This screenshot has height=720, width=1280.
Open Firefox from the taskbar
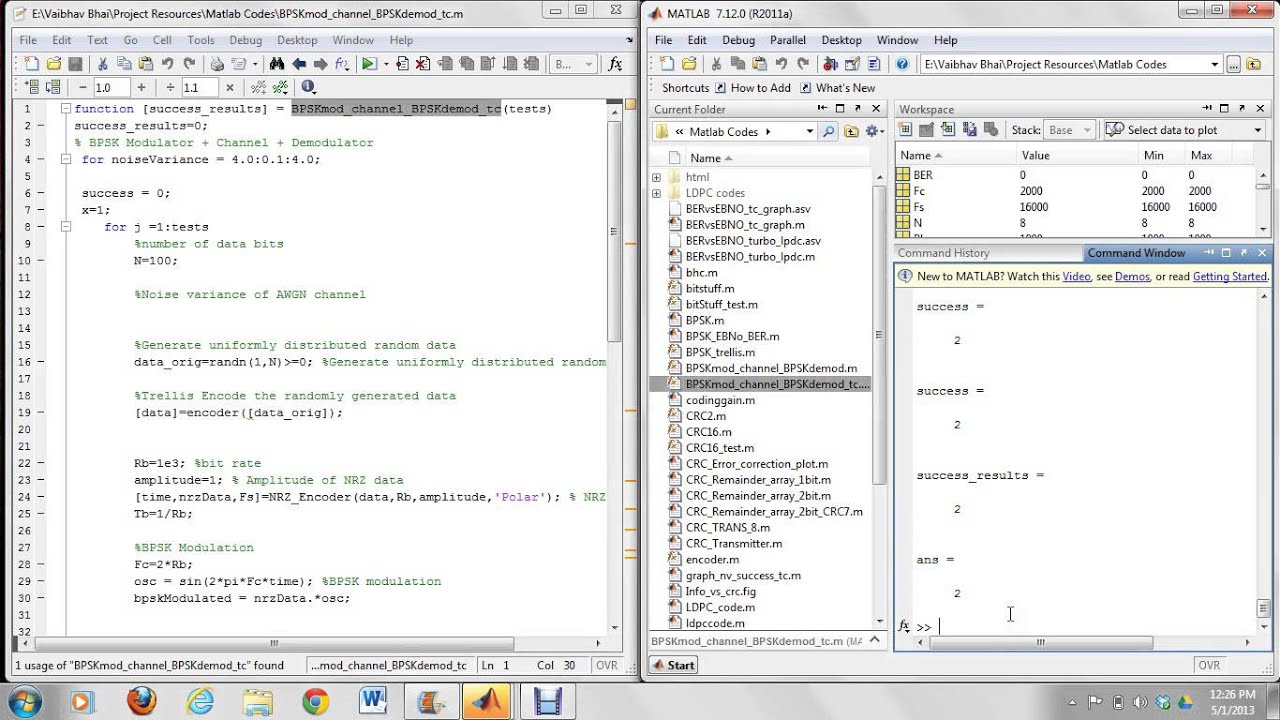tap(142, 701)
